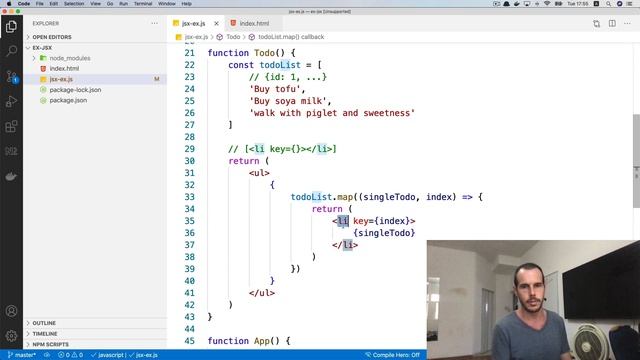The image size is (640, 360).
Task: Click line number 33 in gutter
Action: point(189,197)
